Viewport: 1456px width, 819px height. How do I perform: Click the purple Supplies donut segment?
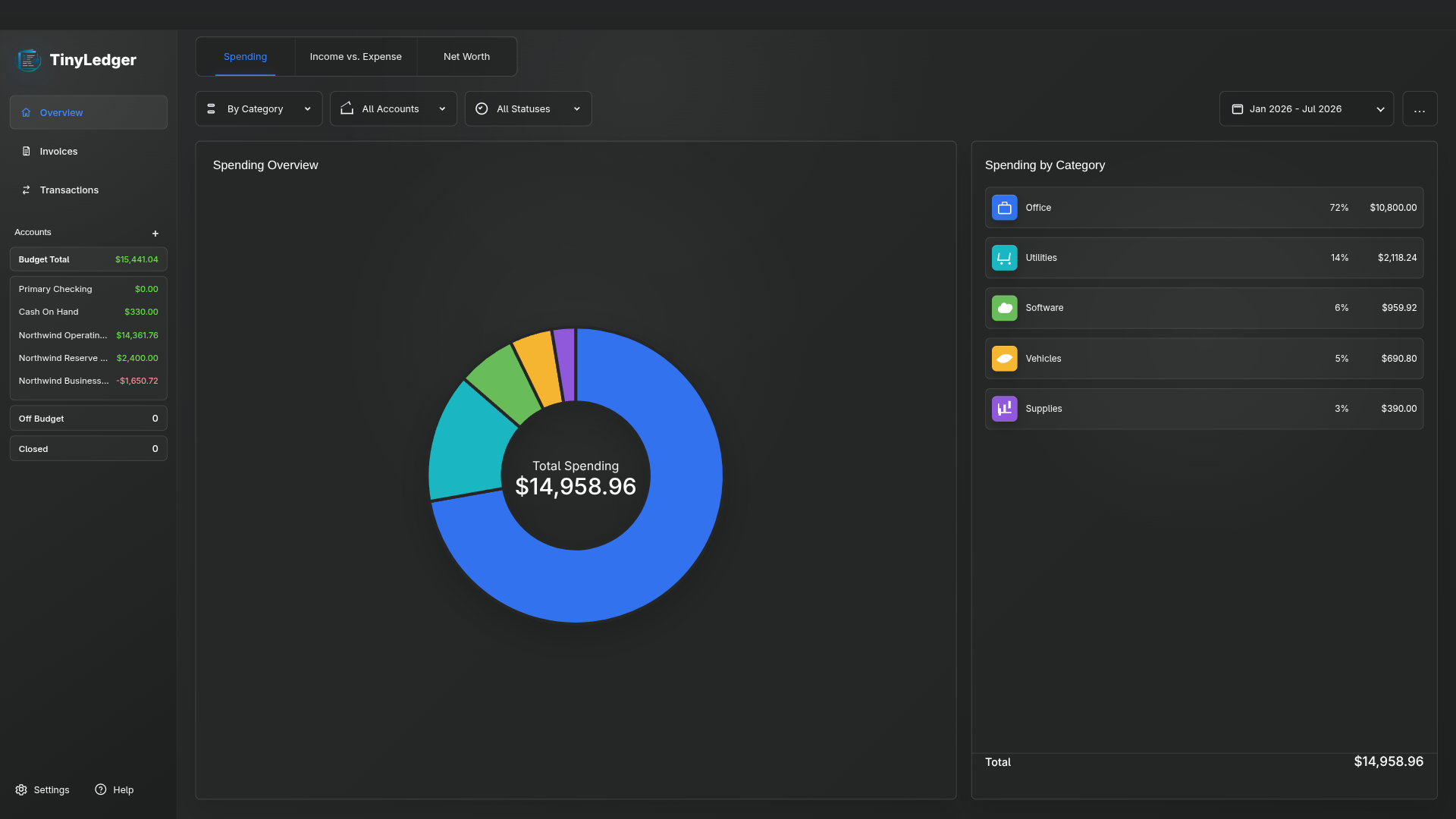[x=565, y=365]
